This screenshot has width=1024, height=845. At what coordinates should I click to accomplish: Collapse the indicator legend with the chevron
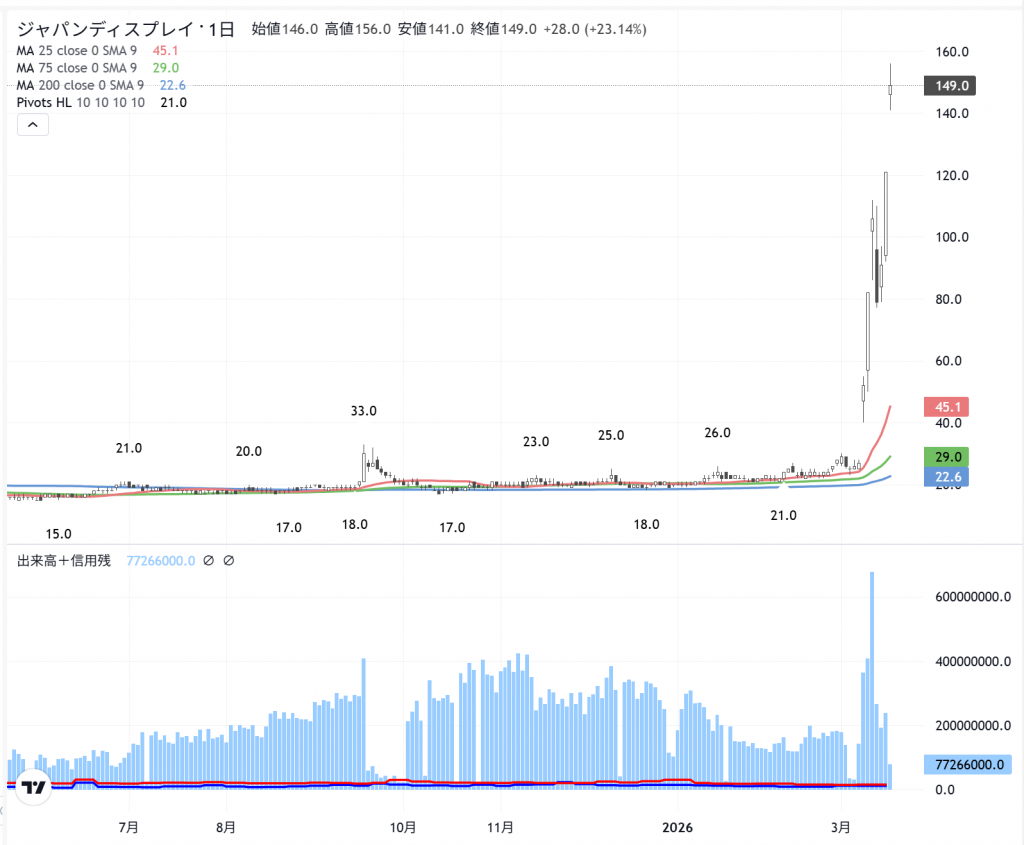32,125
